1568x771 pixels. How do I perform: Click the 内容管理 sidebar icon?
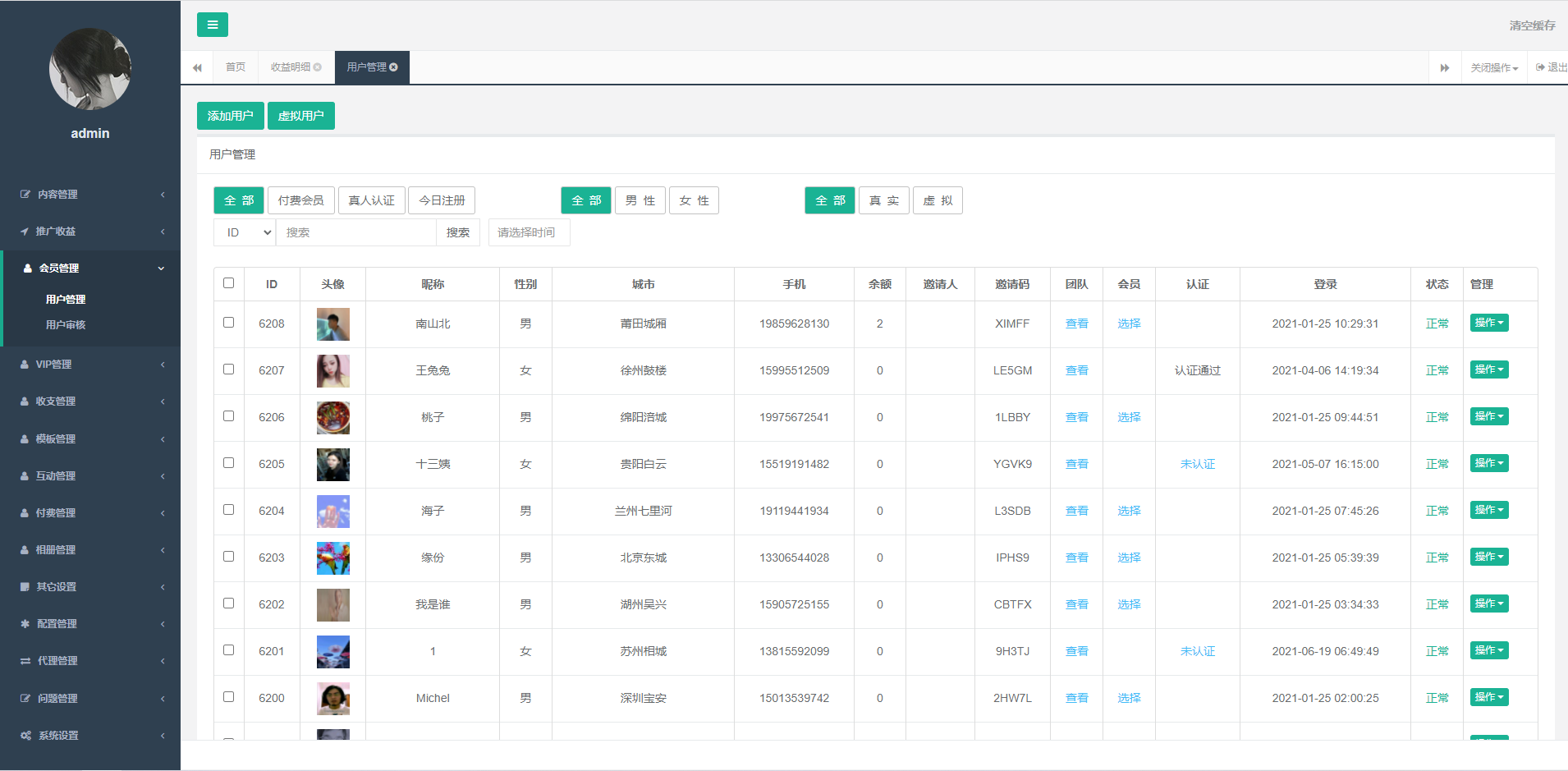coord(24,194)
